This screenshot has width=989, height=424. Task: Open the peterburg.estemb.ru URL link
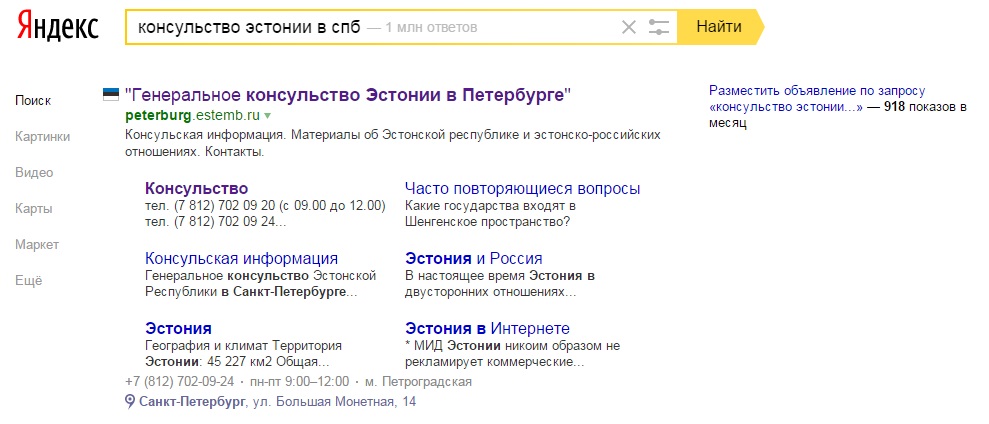coord(193,115)
